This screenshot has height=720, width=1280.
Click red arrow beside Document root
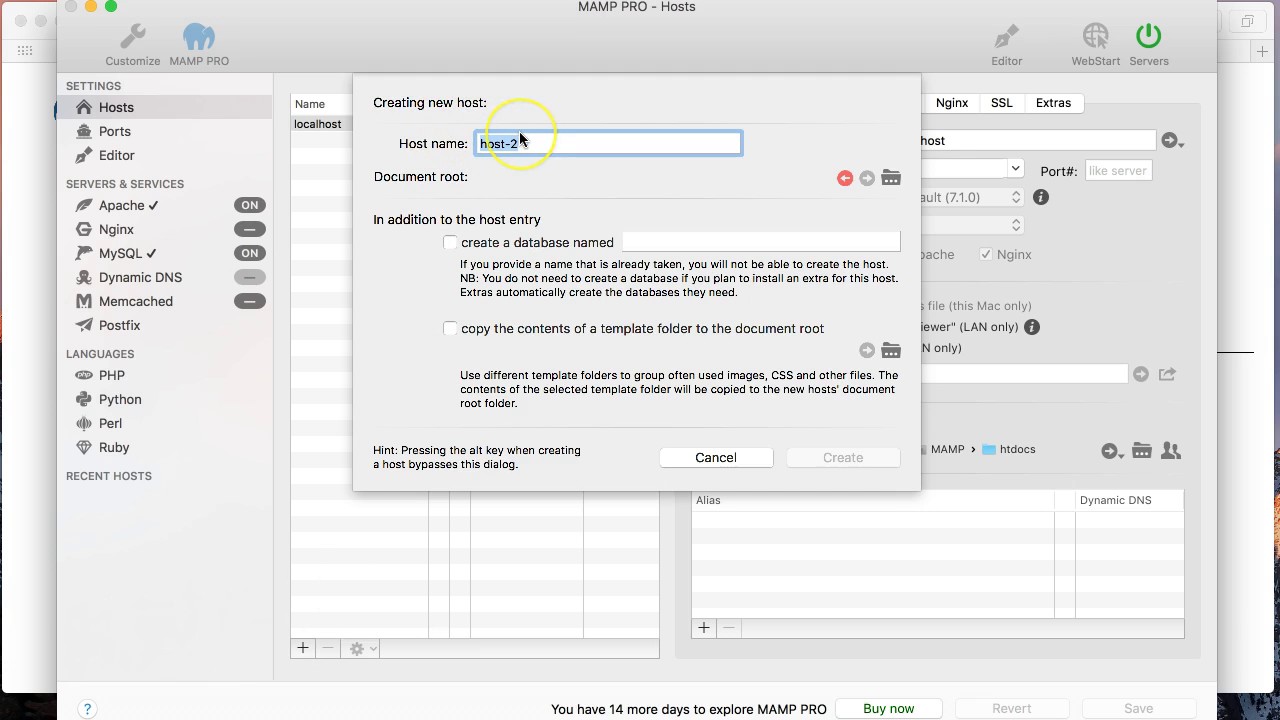(x=845, y=178)
